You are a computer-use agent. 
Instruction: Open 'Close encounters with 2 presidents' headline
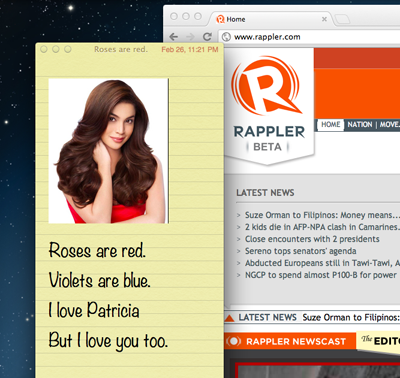(312, 239)
